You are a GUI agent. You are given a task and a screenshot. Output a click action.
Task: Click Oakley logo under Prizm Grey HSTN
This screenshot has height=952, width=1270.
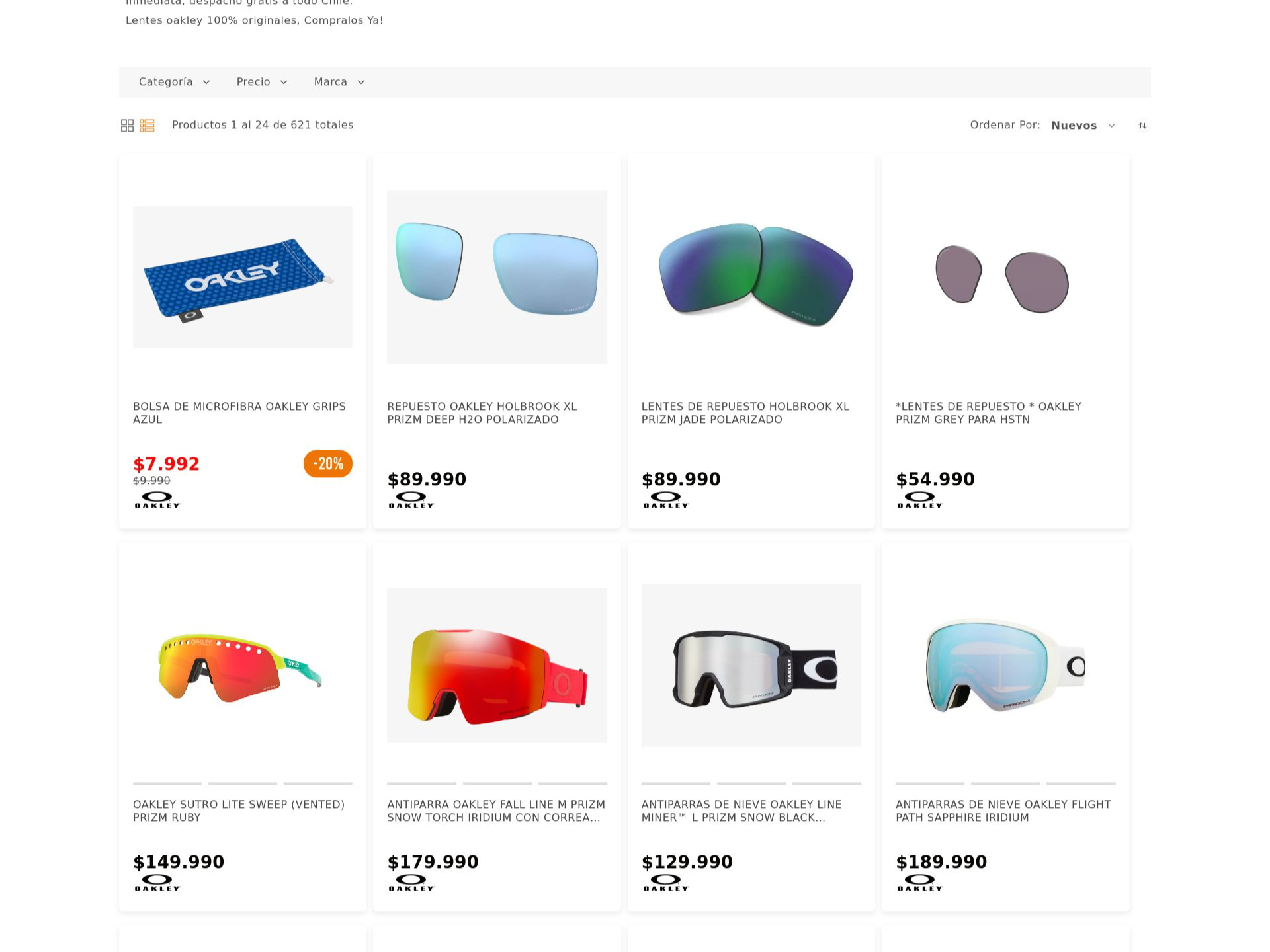[920, 500]
